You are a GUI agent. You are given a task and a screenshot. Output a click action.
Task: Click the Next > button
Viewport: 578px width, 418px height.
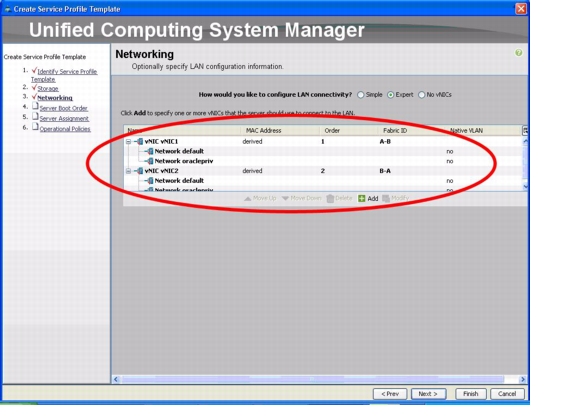[428, 394]
